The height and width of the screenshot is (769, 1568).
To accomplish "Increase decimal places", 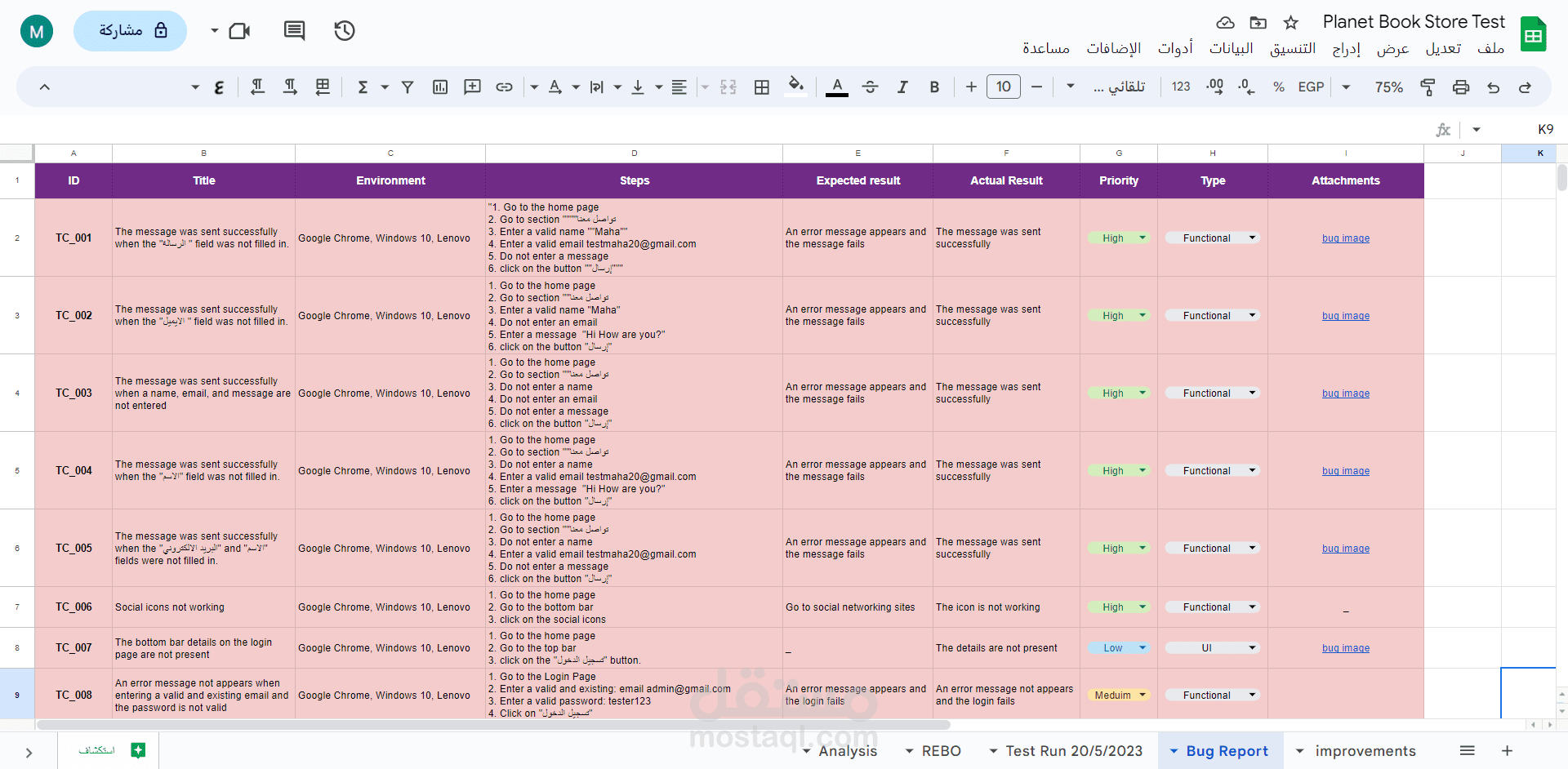I will 1214,87.
